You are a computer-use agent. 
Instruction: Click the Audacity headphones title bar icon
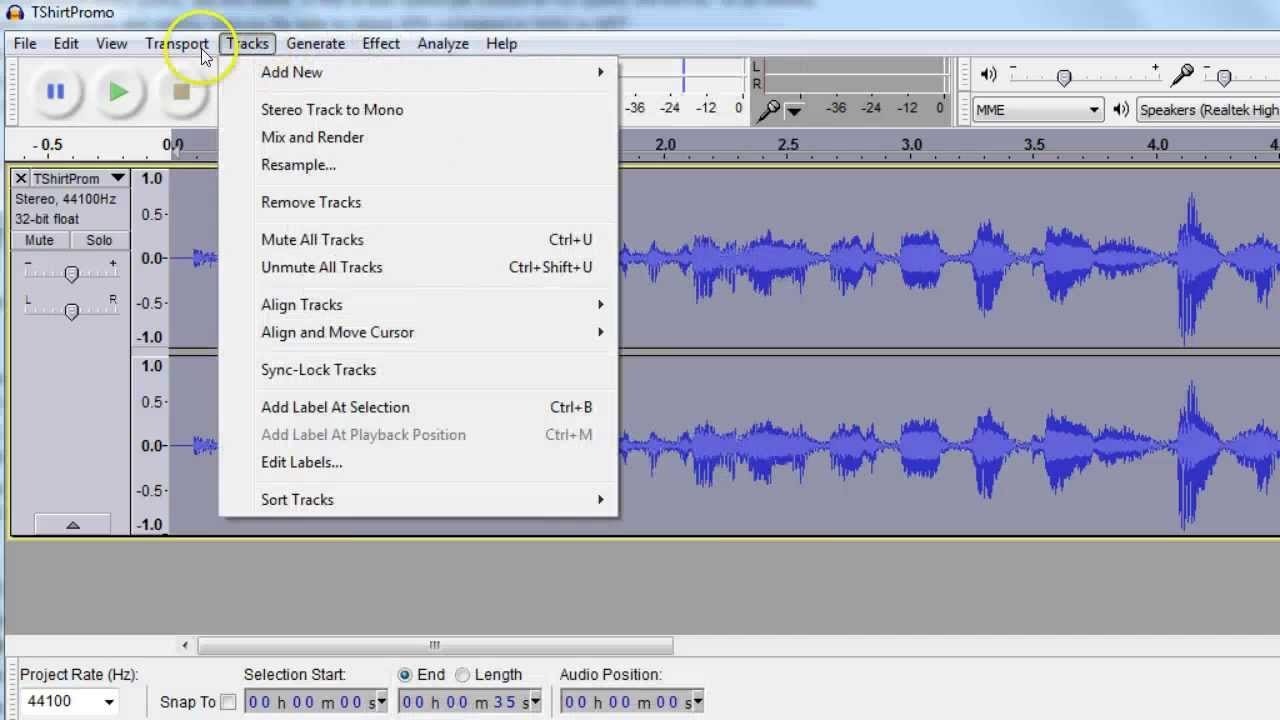pos(14,12)
